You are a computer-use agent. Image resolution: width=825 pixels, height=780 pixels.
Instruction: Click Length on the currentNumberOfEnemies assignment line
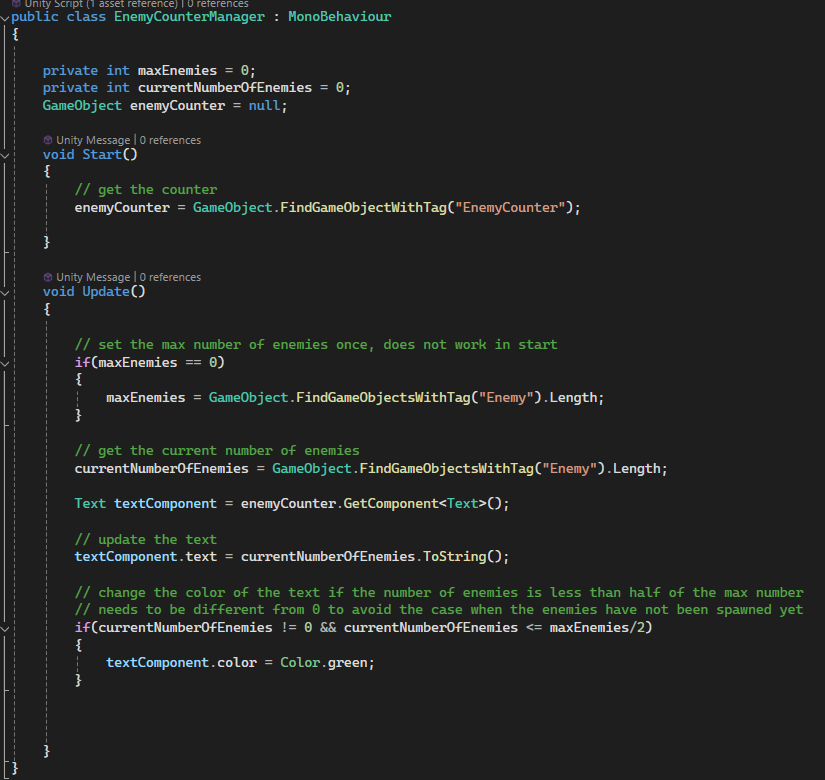[x=637, y=468]
